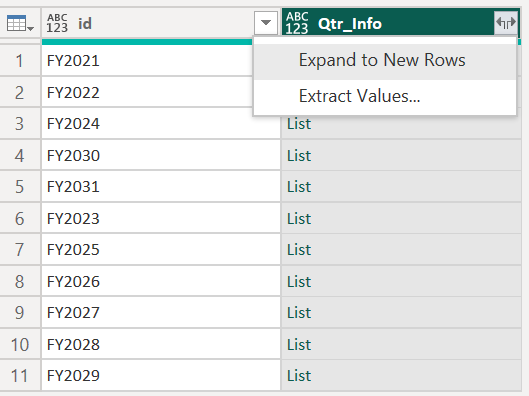Viewport: 529px width, 396px height.
Task: Select the FY2024 cell
Action: pyautogui.click(x=161, y=124)
